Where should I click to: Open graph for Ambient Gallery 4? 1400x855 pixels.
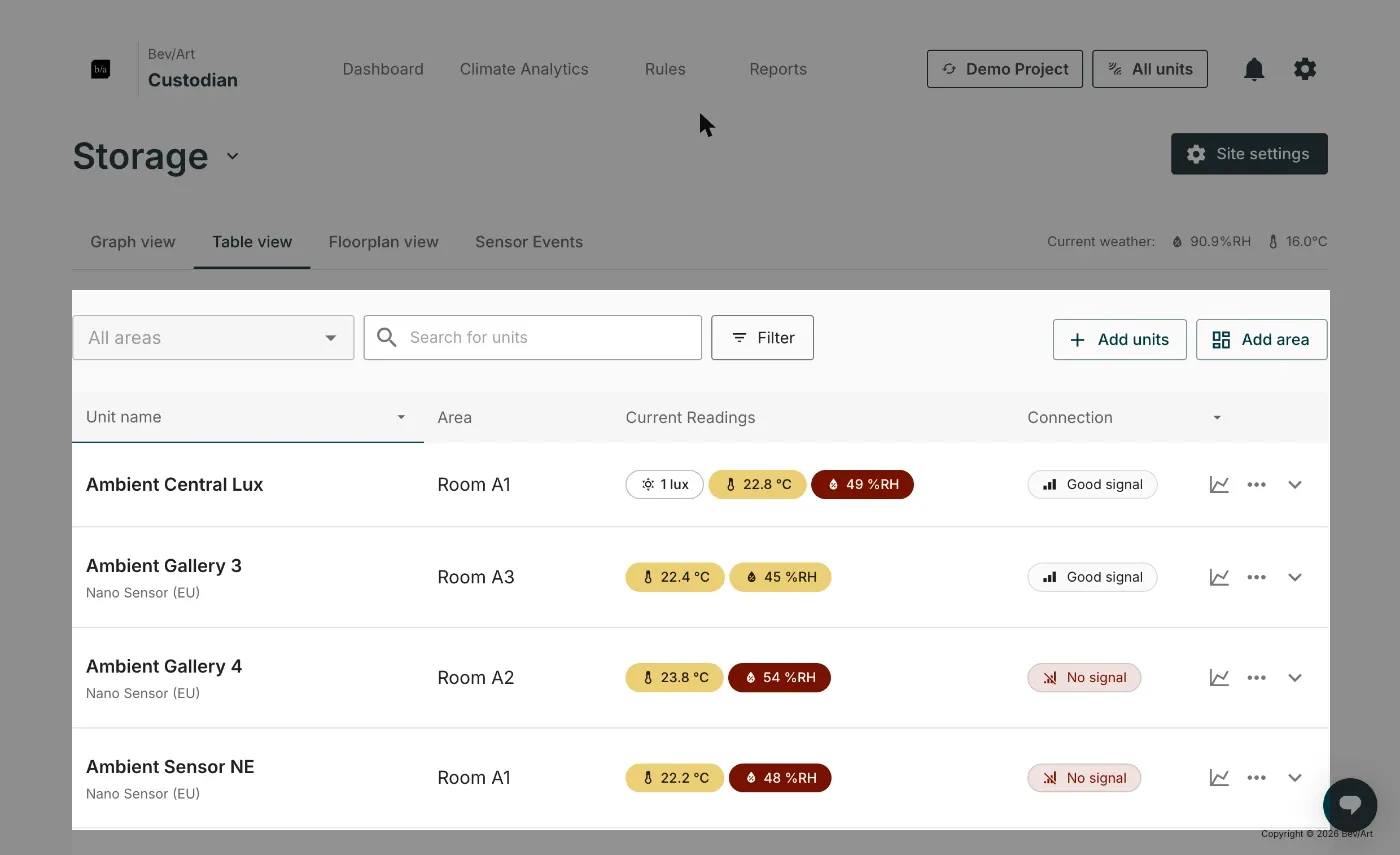(1219, 678)
